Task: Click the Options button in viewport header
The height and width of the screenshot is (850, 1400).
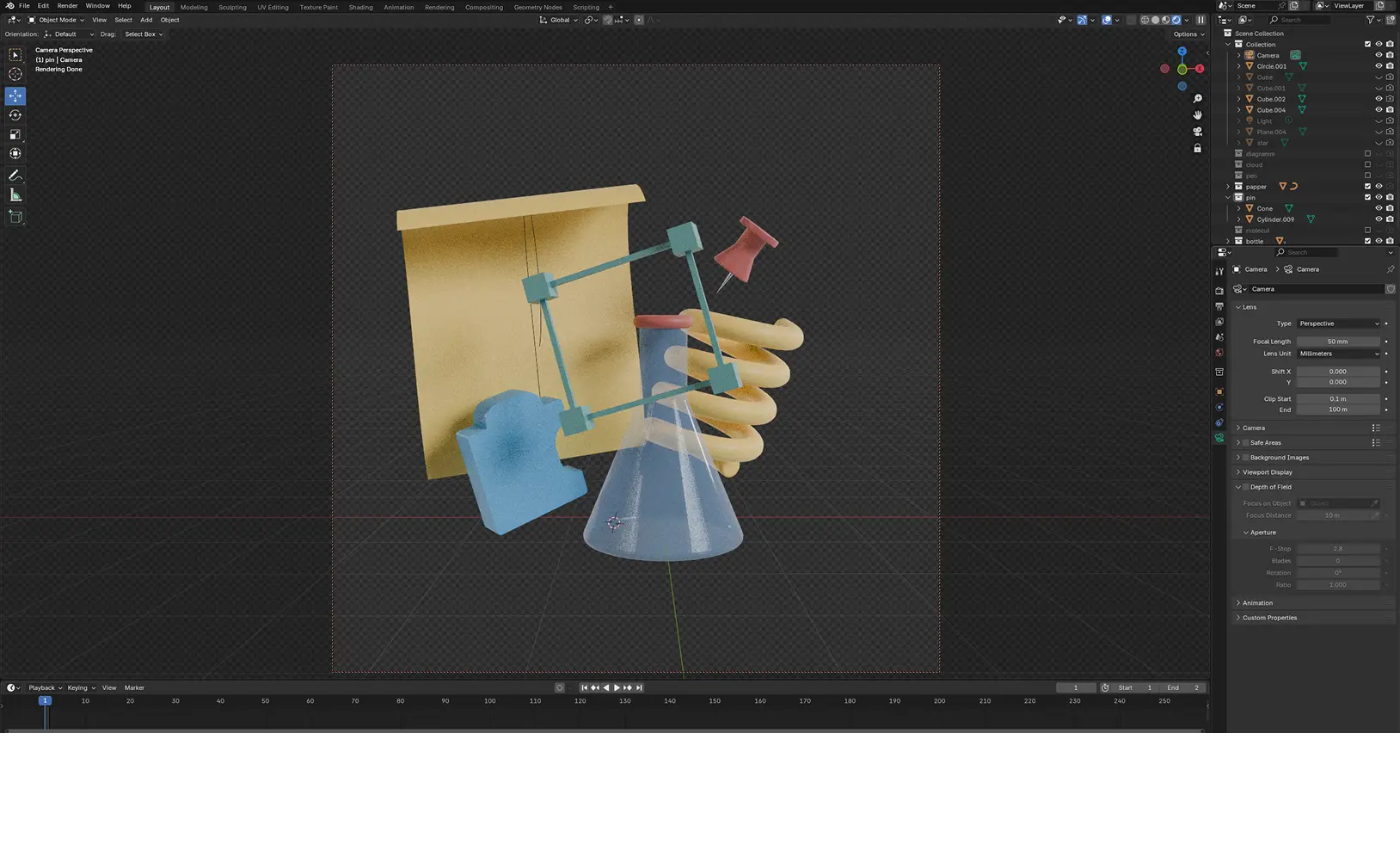Action: click(x=1188, y=34)
